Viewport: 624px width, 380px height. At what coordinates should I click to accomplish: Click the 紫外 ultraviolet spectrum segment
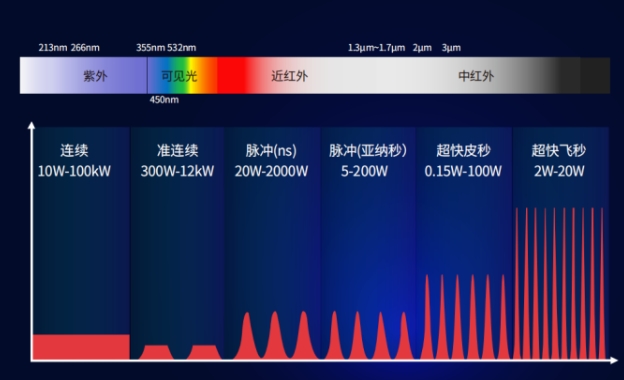pyautogui.click(x=84, y=76)
